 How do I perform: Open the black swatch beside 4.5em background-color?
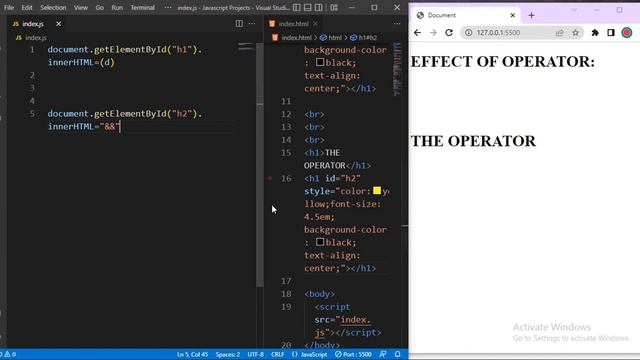pyautogui.click(x=320, y=242)
